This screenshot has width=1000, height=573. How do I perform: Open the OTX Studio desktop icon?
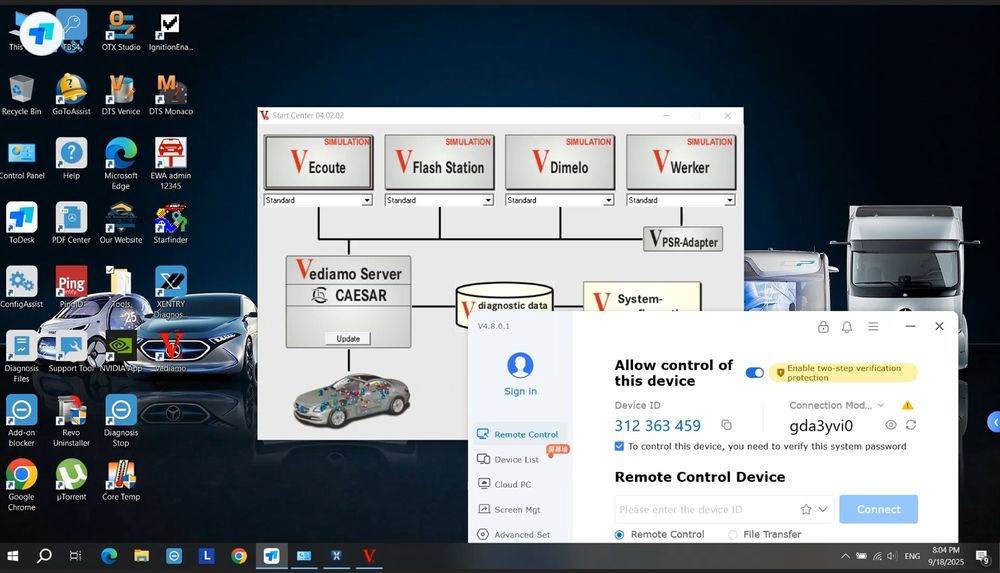[121, 31]
